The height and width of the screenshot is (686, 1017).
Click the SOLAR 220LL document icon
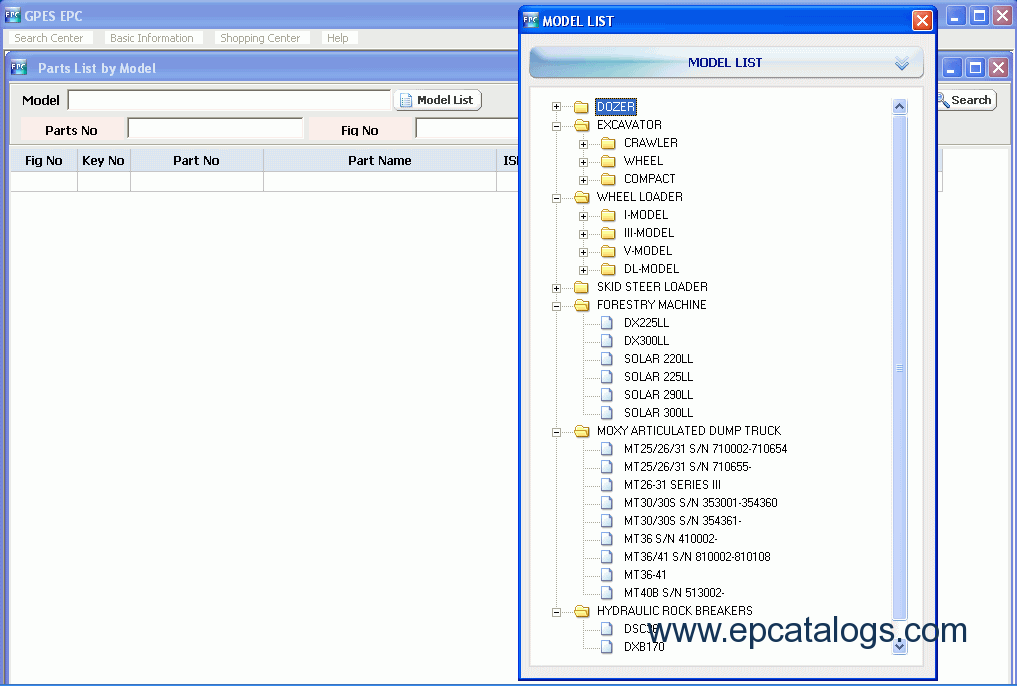point(607,359)
